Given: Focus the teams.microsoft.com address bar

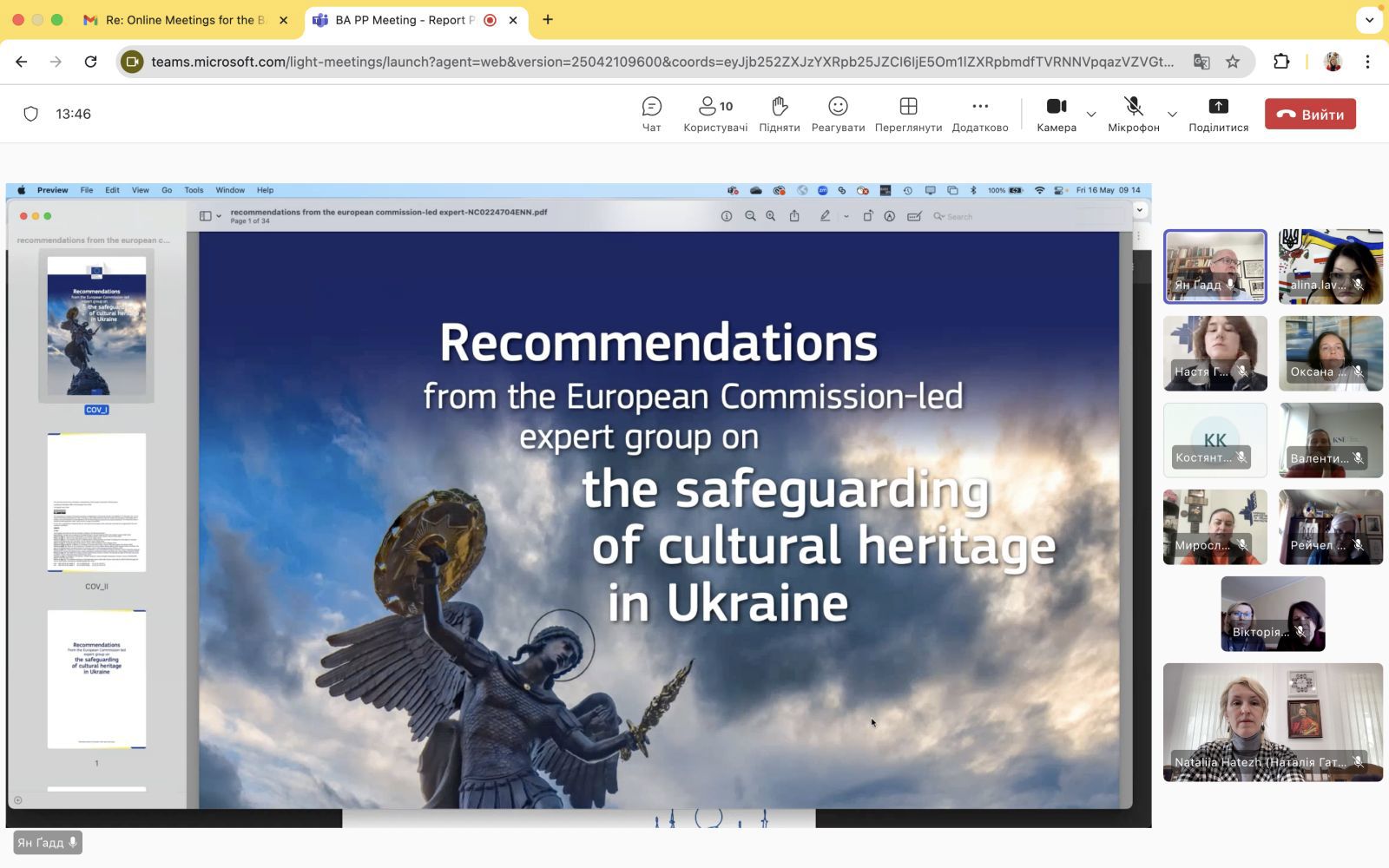Looking at the screenshot, I should (x=662, y=62).
